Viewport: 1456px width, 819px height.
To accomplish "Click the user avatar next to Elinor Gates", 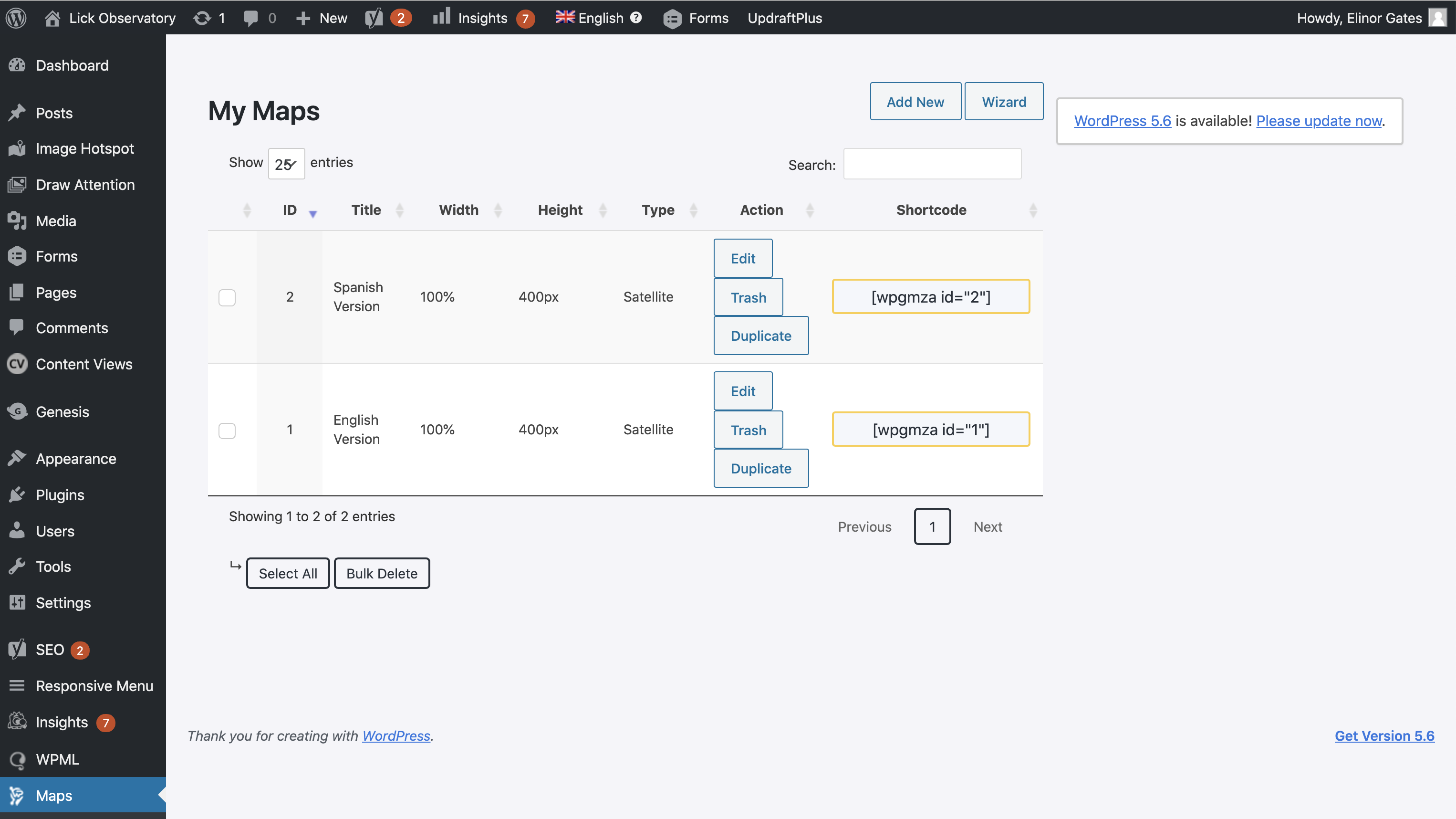I will tap(1438, 18).
